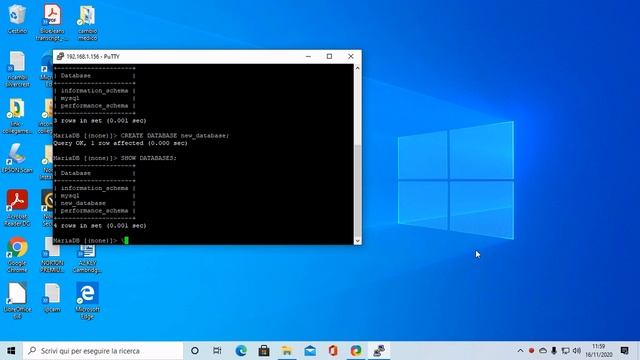Launch Microsoft Edge from the taskbar
Image resolution: width=640 pixels, height=360 pixels.
(241, 351)
